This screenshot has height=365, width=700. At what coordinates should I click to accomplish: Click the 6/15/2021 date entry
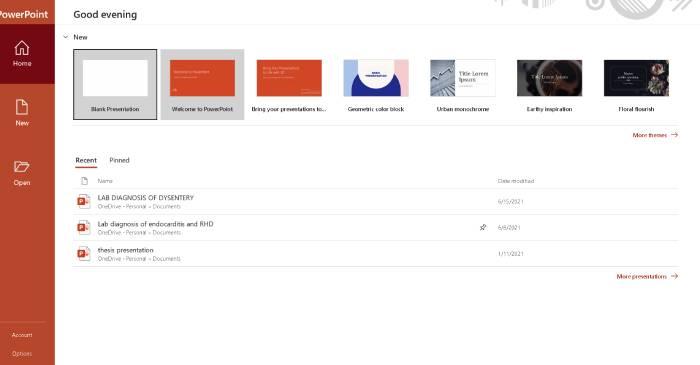(510, 202)
